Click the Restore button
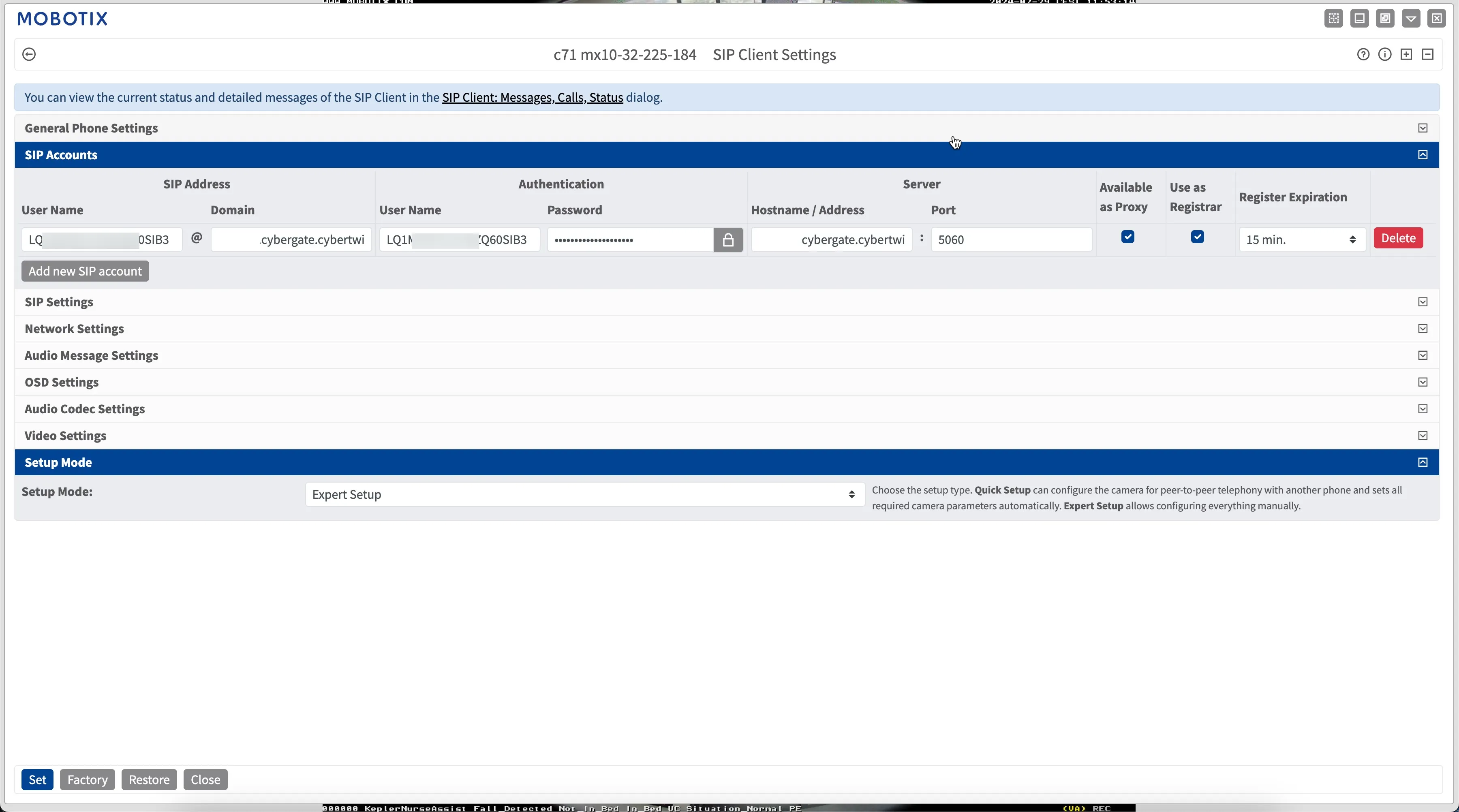Screen dimensions: 1459x812 (x=149, y=780)
